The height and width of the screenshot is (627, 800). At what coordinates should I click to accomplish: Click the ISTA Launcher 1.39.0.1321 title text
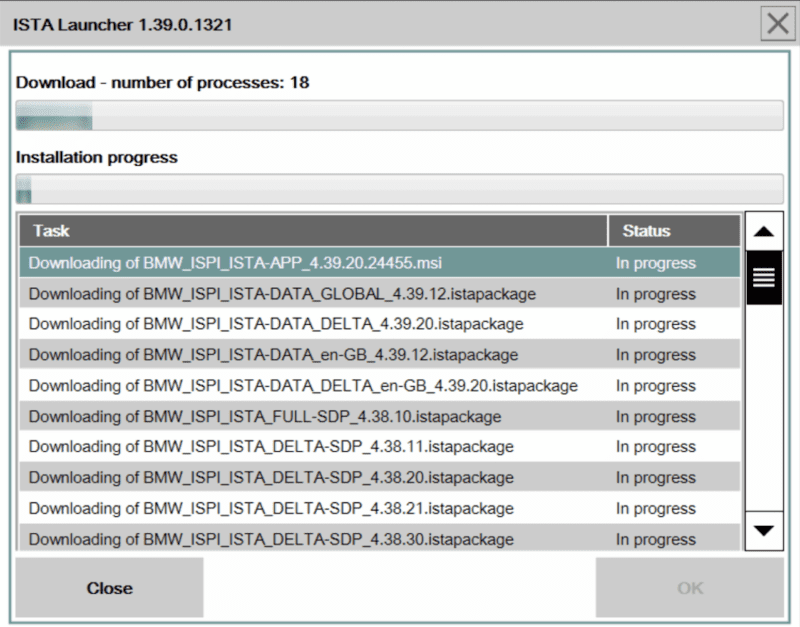coord(122,24)
